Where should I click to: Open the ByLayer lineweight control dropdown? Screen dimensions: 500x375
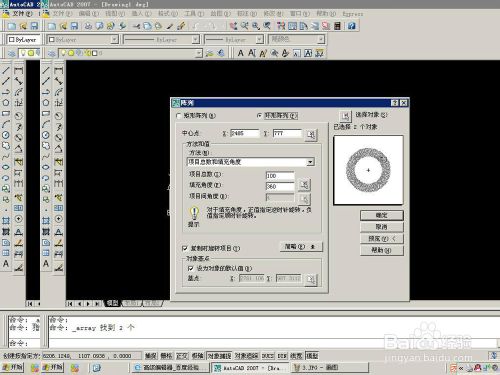[260, 39]
